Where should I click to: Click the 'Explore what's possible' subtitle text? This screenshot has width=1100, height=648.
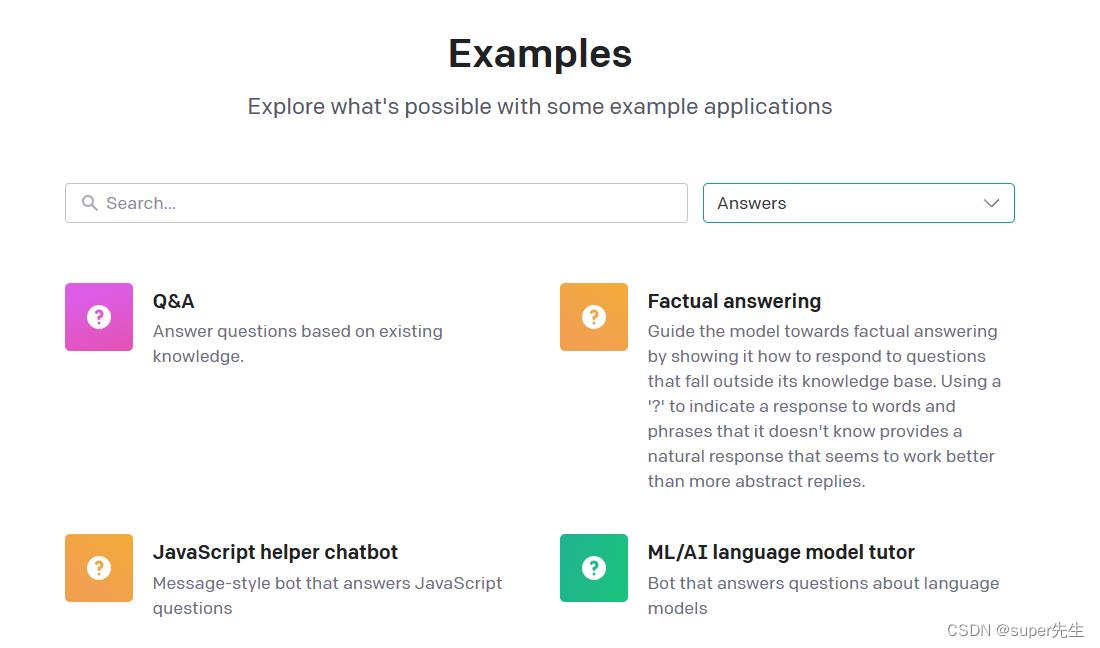click(539, 107)
